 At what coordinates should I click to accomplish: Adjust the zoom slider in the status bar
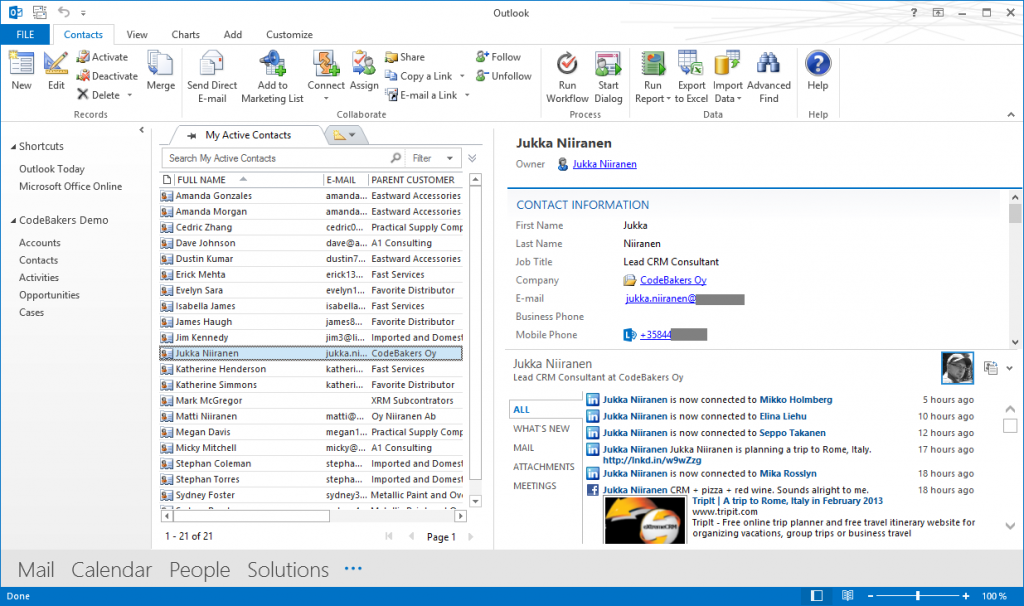tap(918, 596)
